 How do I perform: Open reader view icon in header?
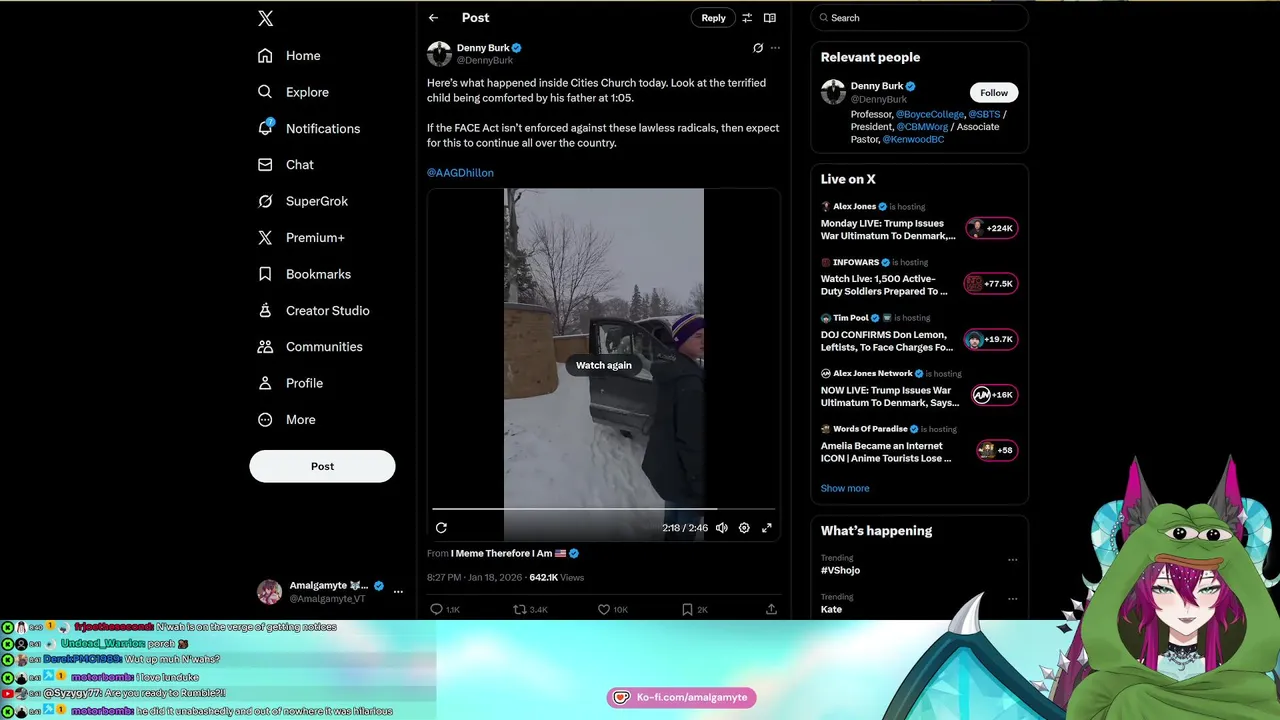tap(770, 18)
